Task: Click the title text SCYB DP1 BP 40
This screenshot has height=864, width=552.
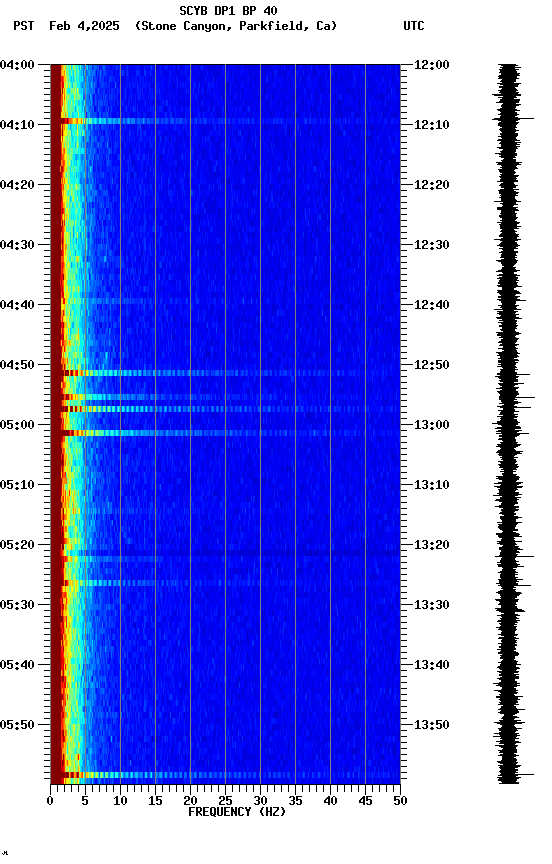Action: click(228, 11)
